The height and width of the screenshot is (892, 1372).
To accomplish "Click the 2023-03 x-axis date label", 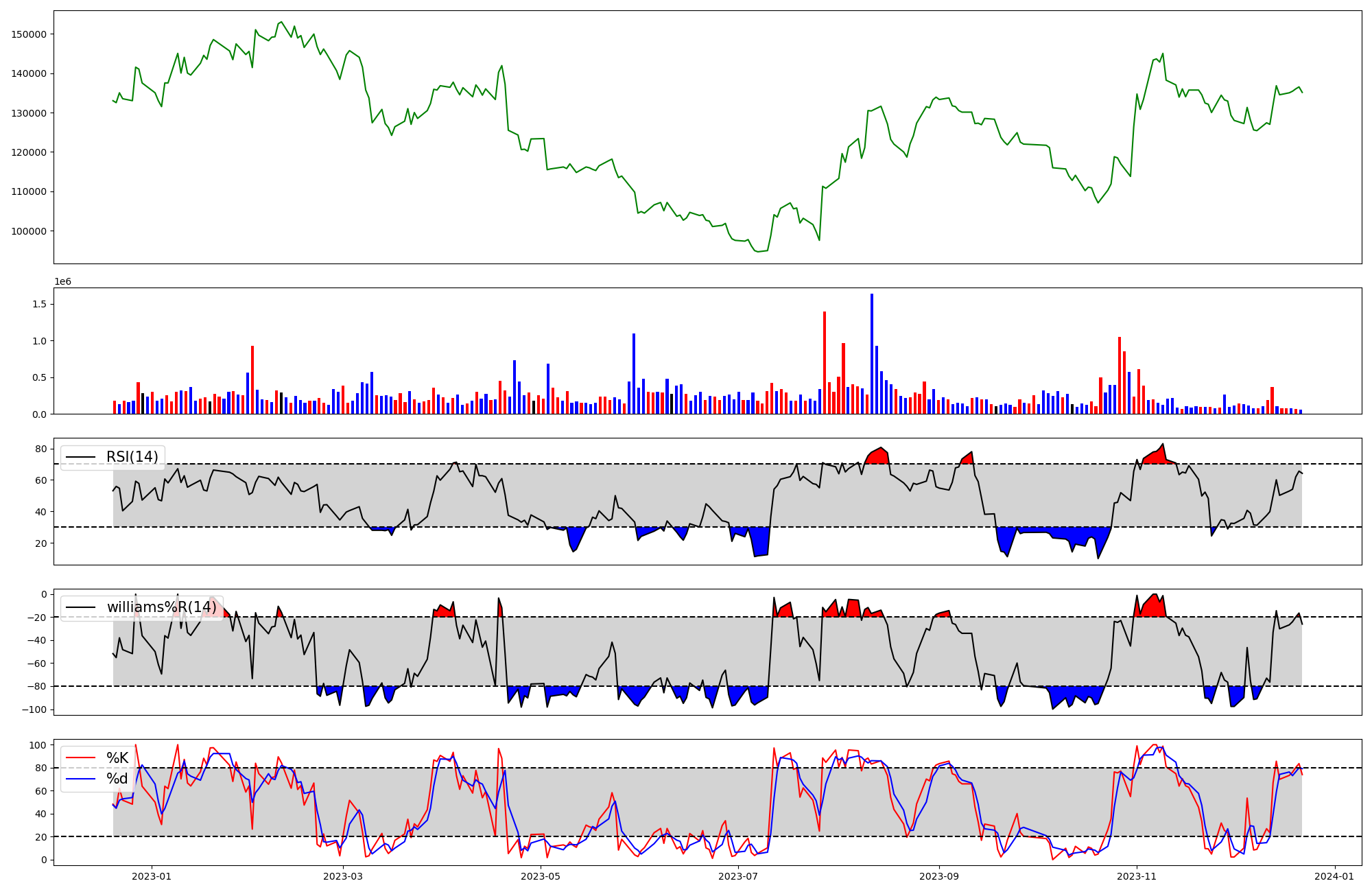I will pyautogui.click(x=342, y=876).
